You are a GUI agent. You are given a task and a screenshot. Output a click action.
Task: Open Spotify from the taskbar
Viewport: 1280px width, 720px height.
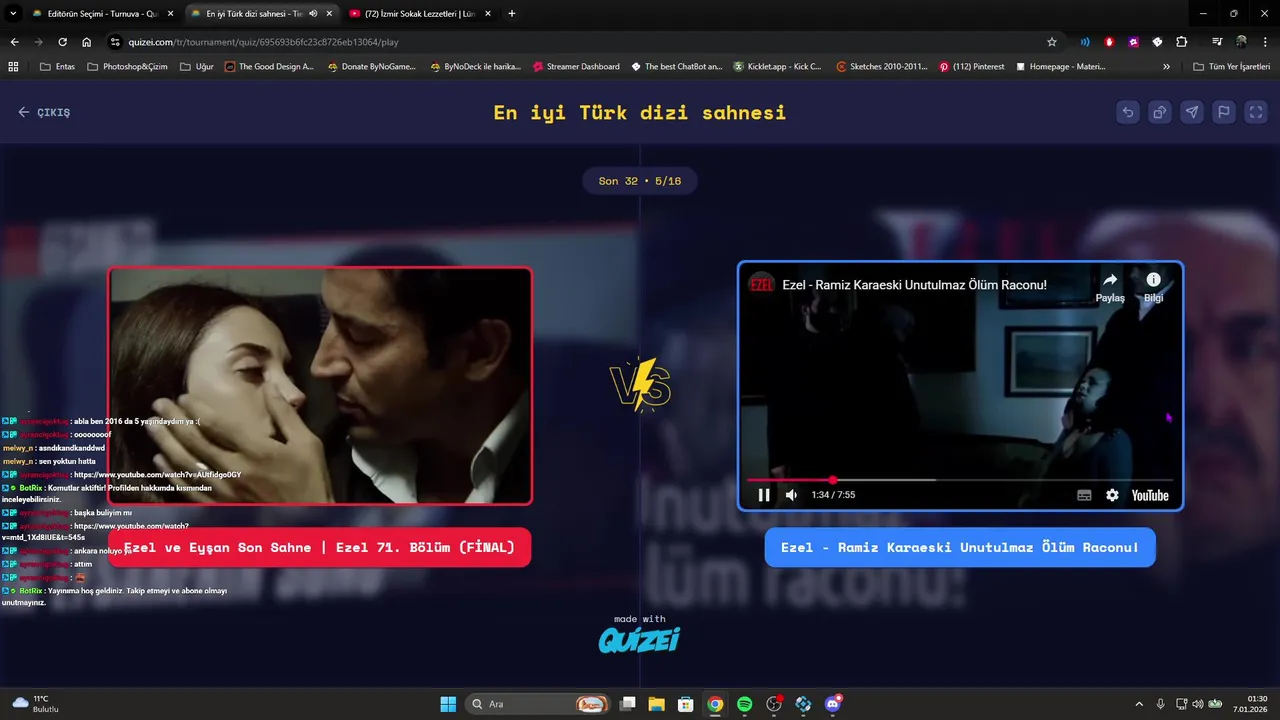click(x=744, y=704)
